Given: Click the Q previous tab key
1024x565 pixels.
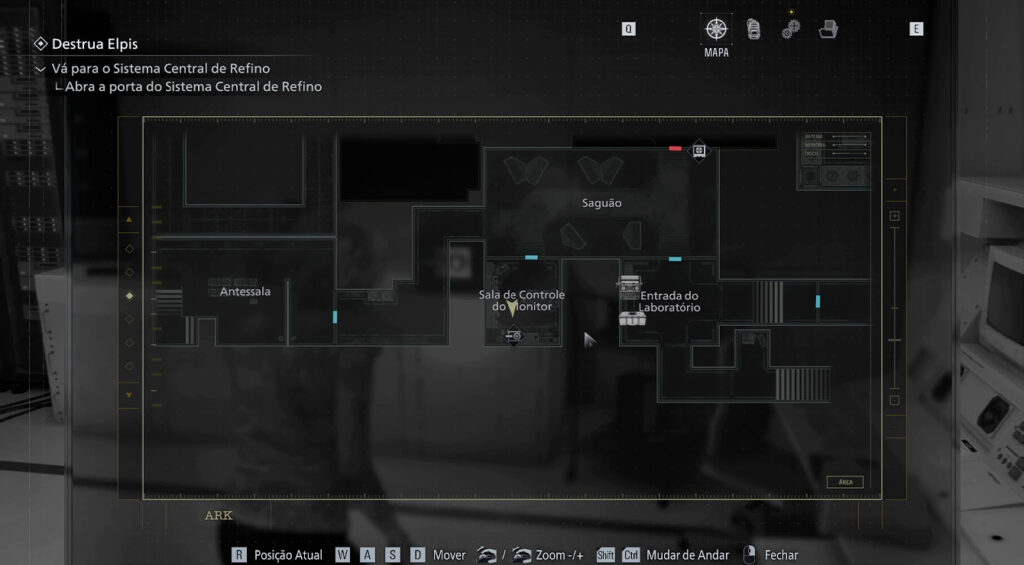Looking at the screenshot, I should (628, 29).
